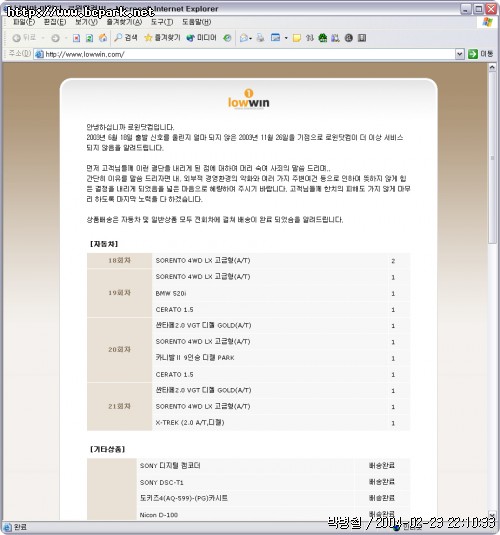The image size is (500, 535).
Task: Open the History icon in toolbar
Action: (x=227, y=38)
